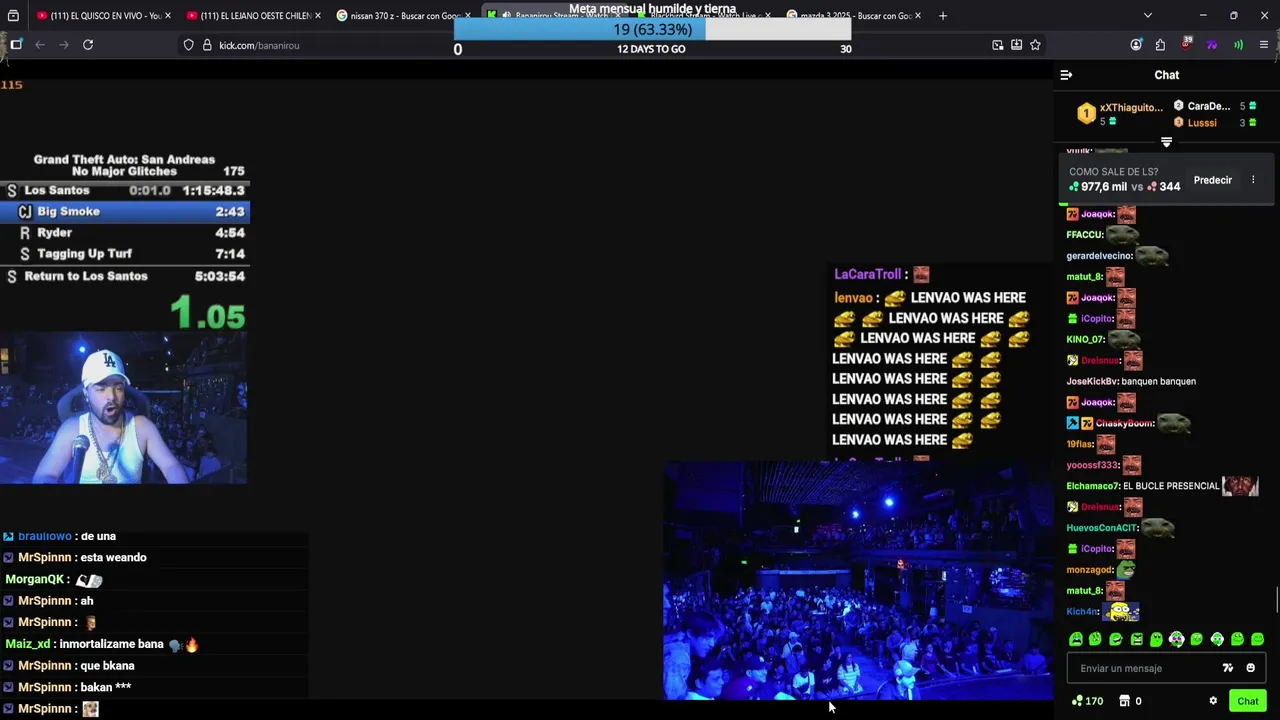Click the monthly goal progress bar
The height and width of the screenshot is (720, 1280).
pos(652,30)
